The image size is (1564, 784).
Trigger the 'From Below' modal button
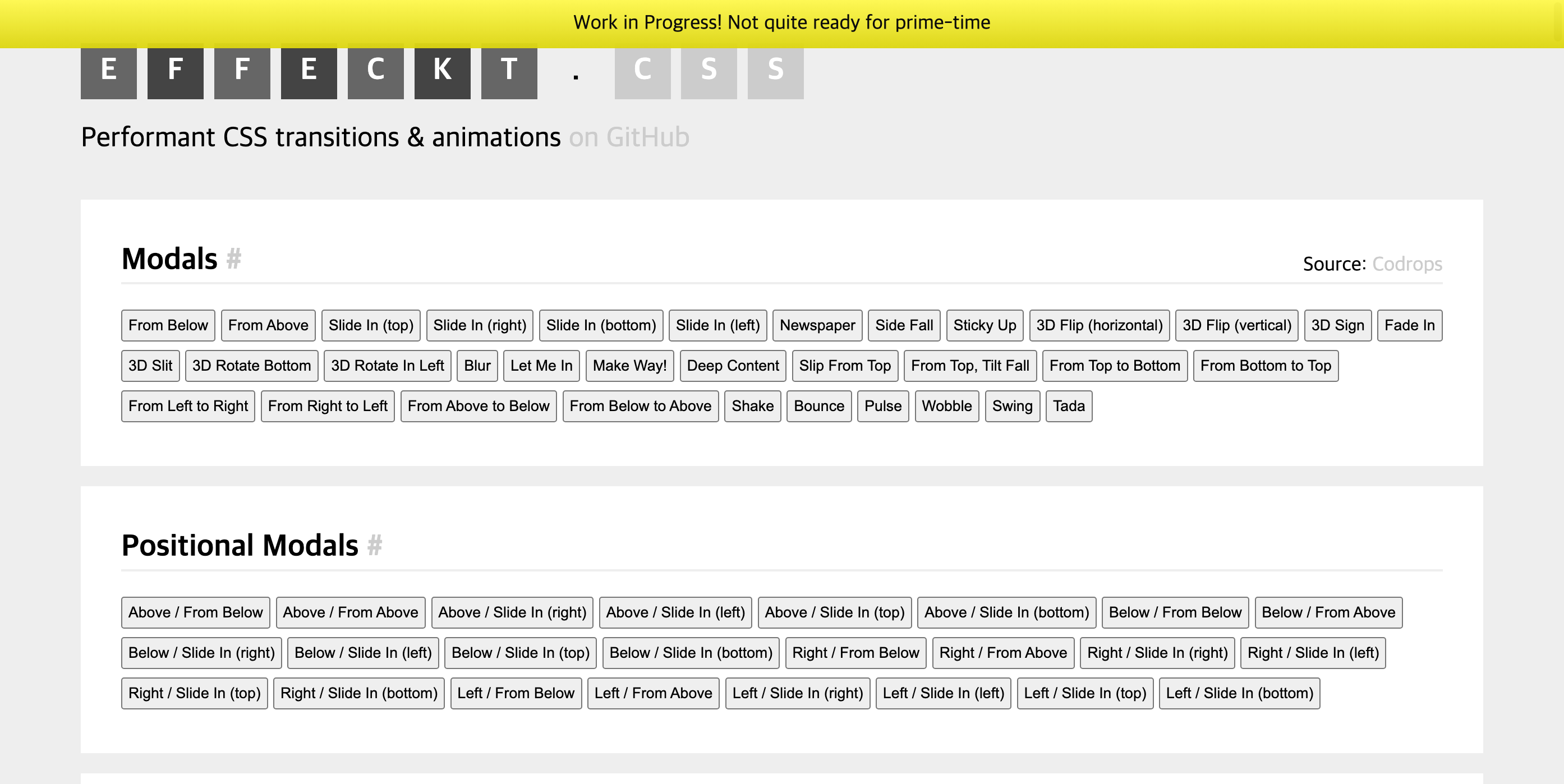[168, 325]
